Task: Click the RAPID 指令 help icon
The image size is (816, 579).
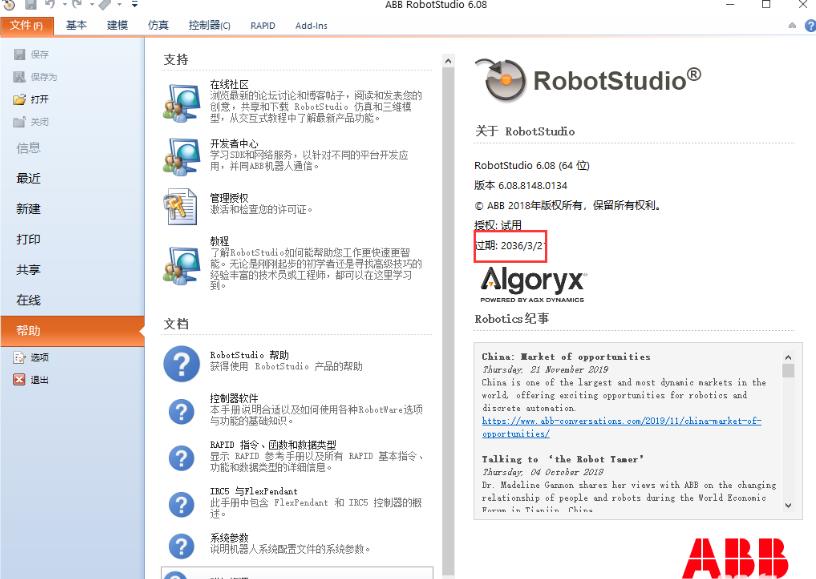Action: point(182,458)
